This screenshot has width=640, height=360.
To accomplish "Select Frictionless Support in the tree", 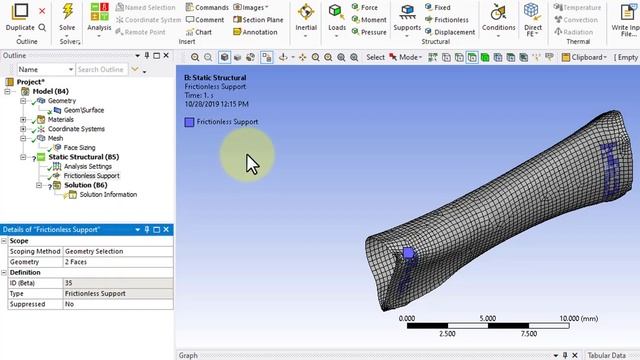I will click(91, 176).
